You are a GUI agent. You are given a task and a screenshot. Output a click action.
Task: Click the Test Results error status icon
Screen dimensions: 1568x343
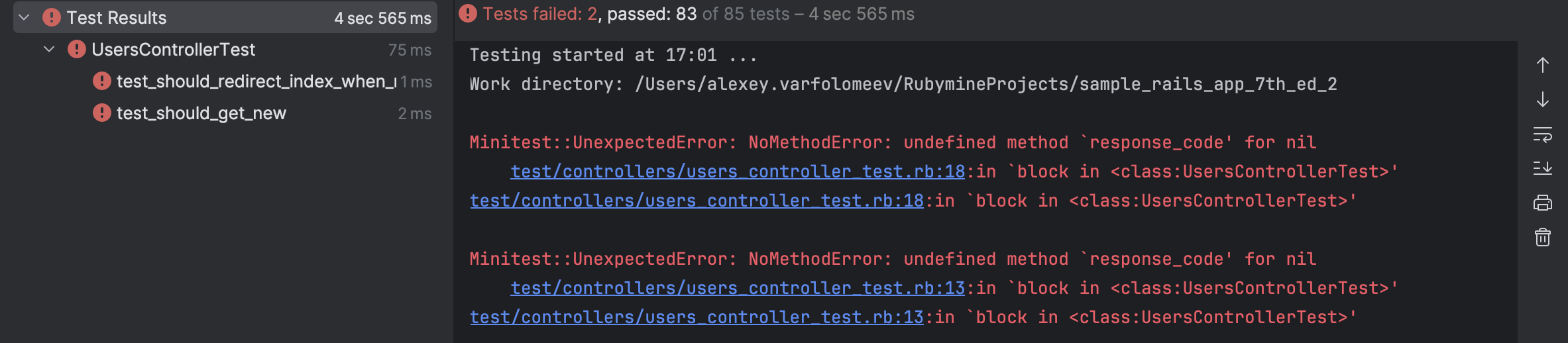[x=52, y=18]
